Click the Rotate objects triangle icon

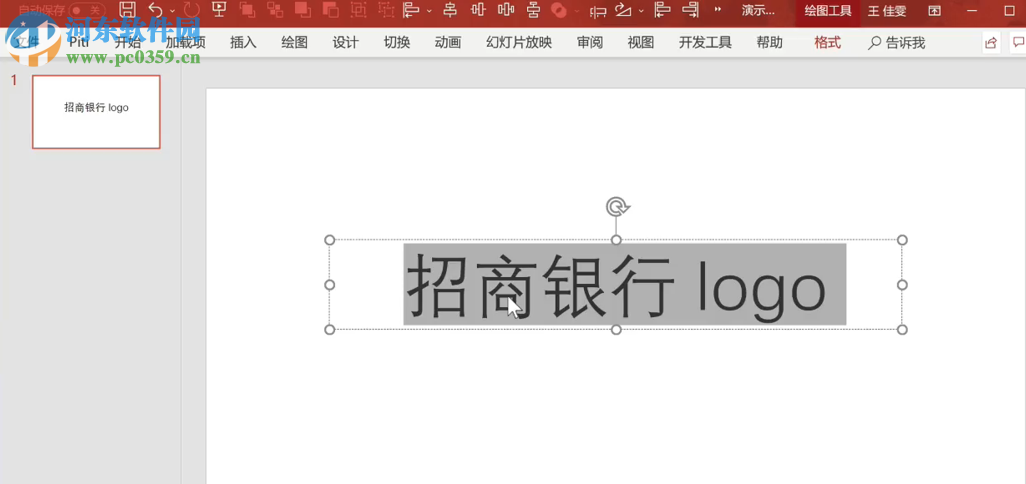(x=625, y=10)
